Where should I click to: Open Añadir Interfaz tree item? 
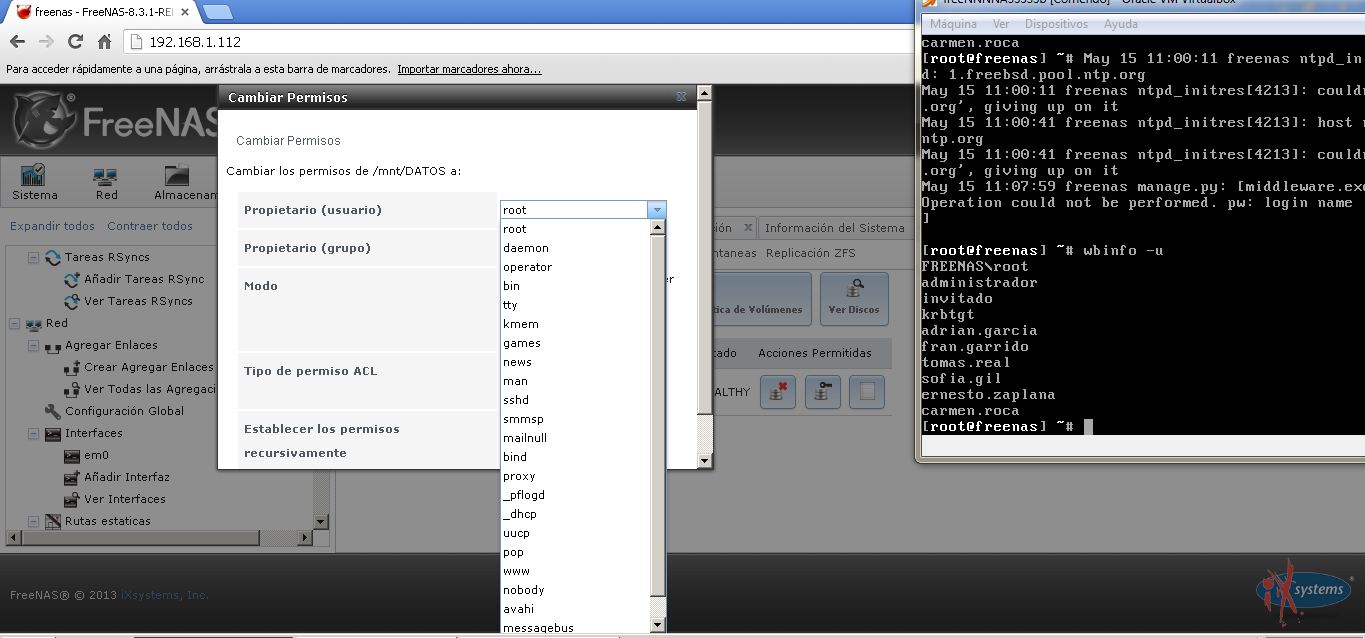point(127,477)
